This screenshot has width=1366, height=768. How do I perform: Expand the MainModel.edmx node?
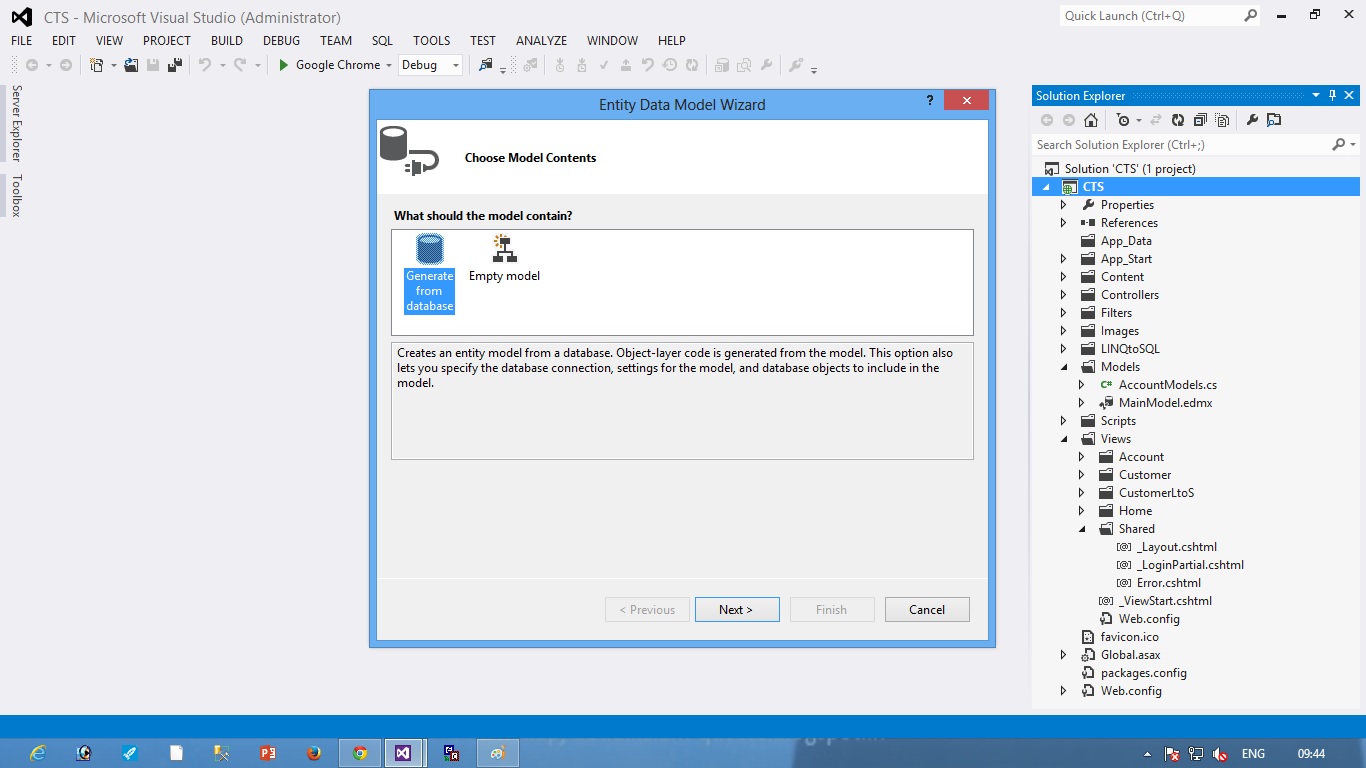[x=1082, y=403]
